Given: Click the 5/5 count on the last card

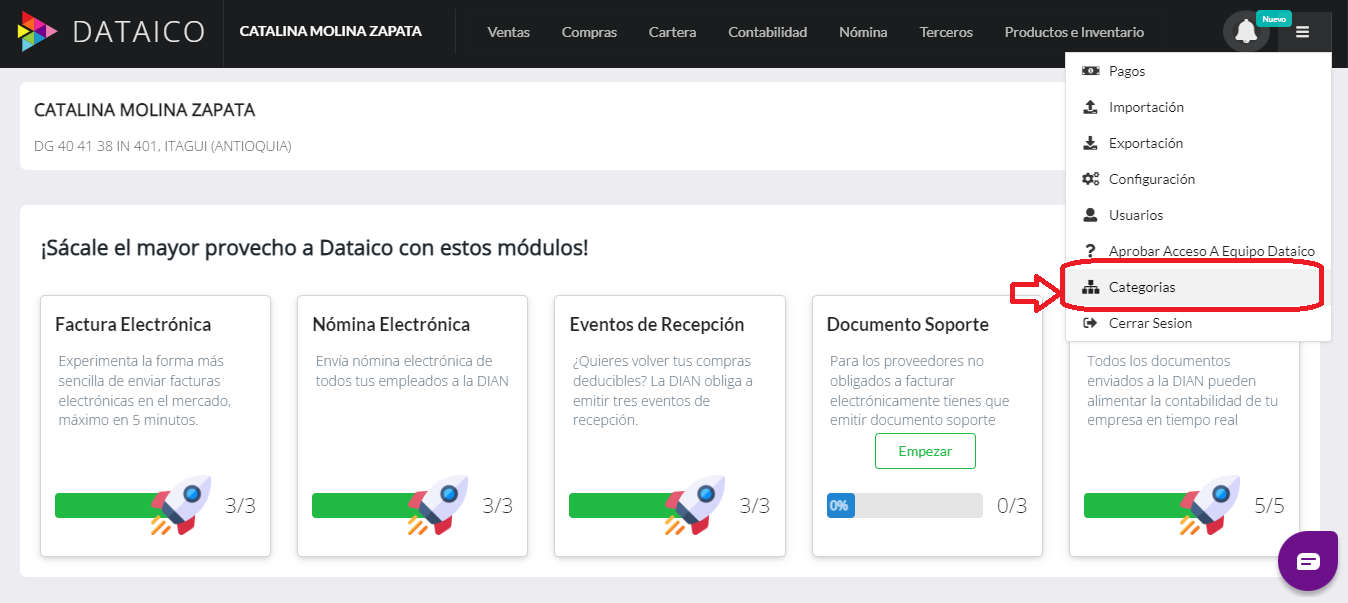Looking at the screenshot, I should click(1269, 506).
